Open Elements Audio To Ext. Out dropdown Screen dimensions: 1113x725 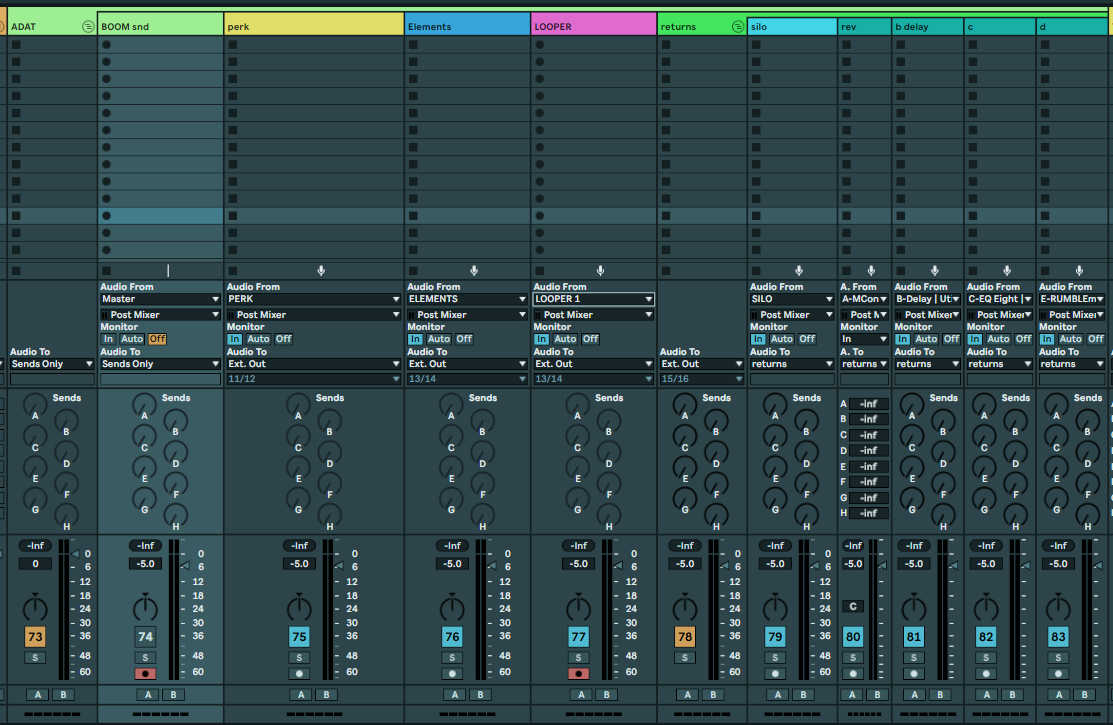point(467,364)
